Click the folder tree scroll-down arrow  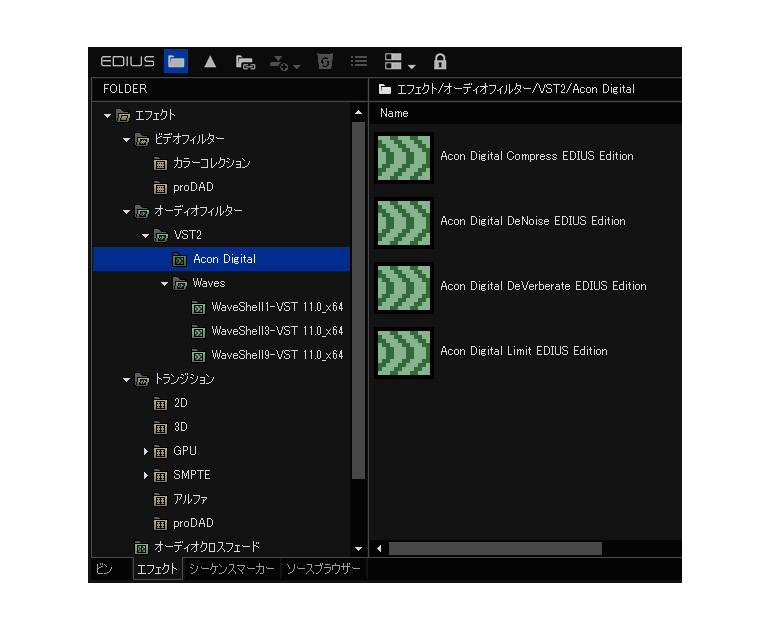358,548
